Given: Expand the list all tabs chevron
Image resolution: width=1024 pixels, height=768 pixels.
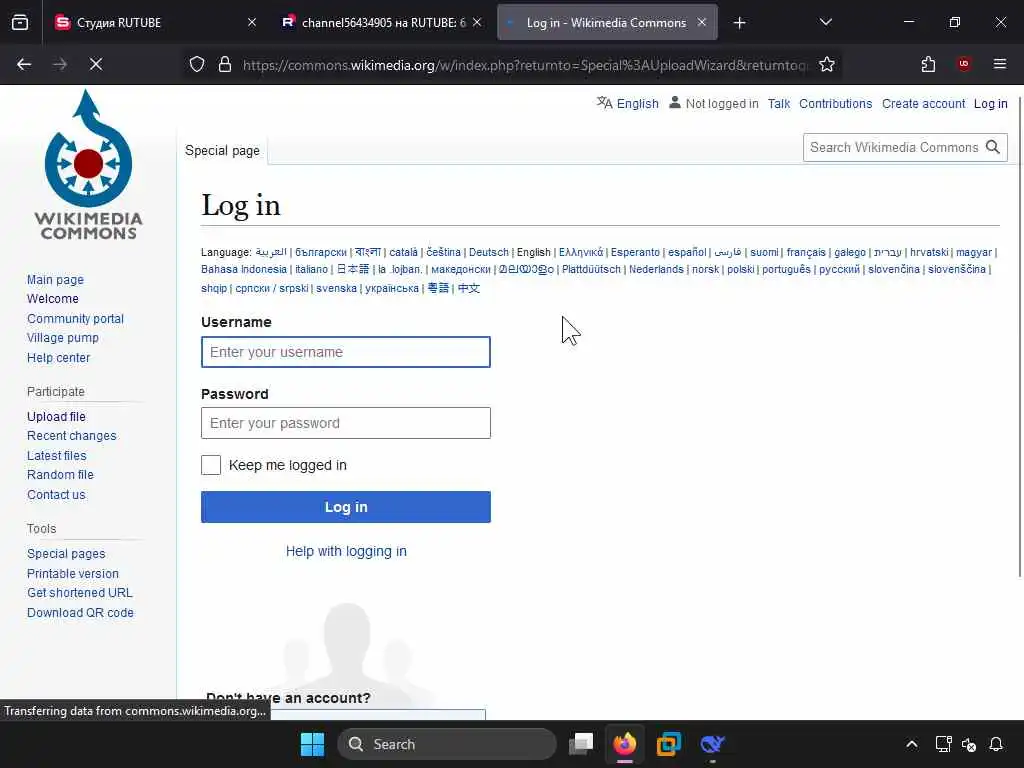Looking at the screenshot, I should pos(825,22).
